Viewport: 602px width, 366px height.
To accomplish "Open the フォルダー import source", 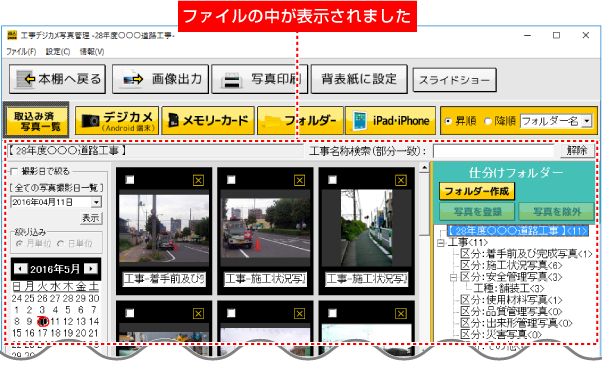I will click(x=299, y=121).
